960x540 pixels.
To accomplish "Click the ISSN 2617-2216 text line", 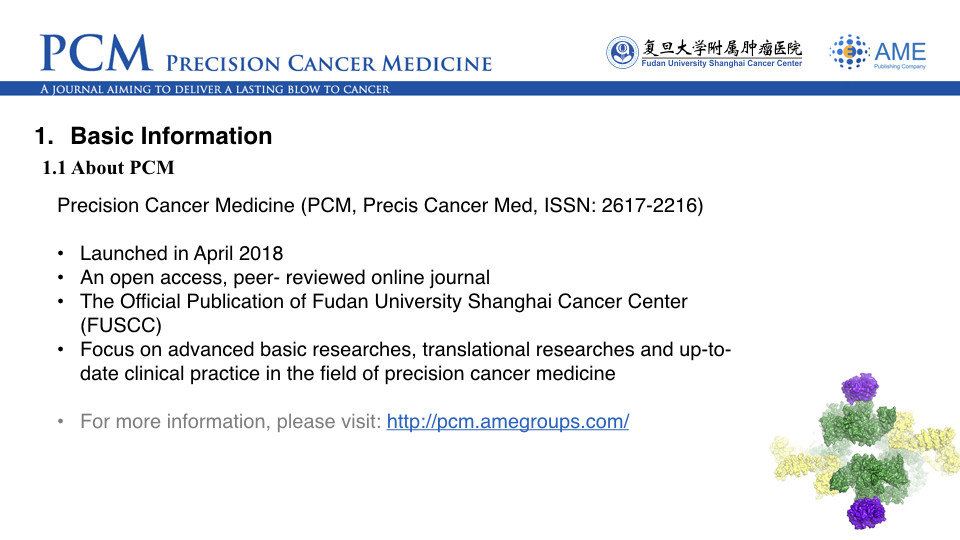I will click(380, 205).
